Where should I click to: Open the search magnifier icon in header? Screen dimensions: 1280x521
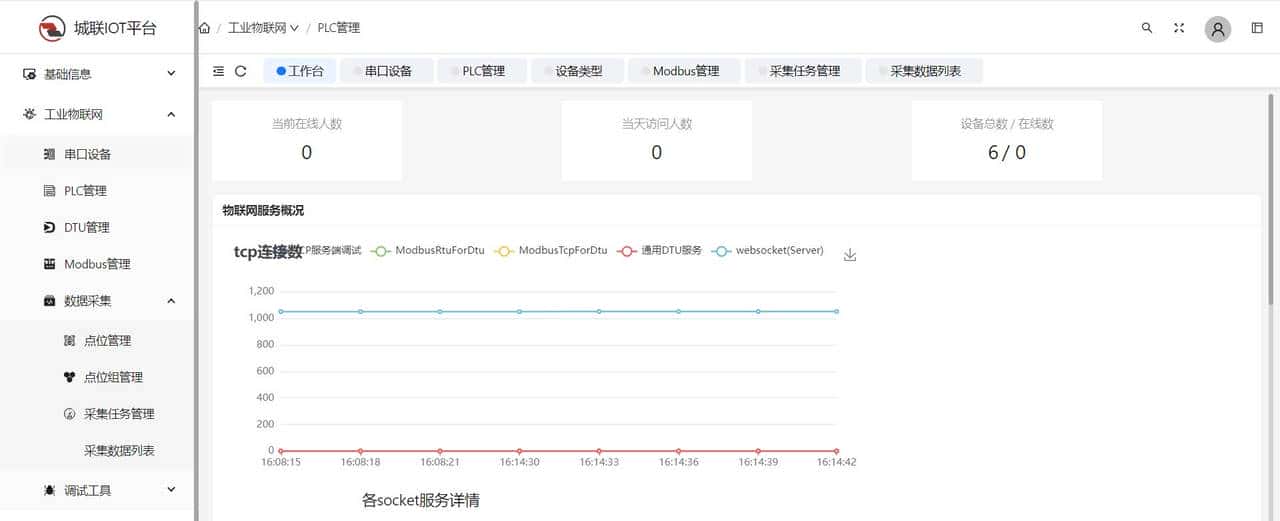click(1147, 28)
